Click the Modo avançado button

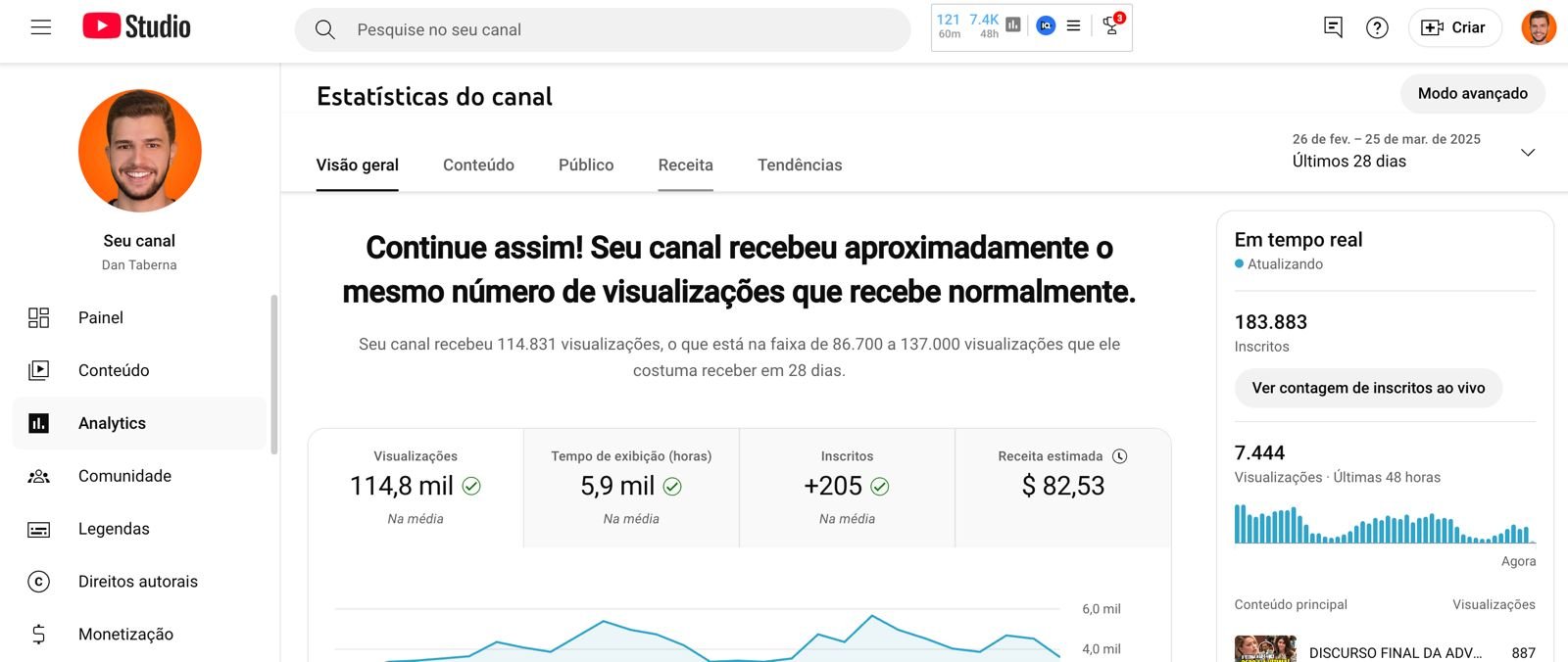(1473, 93)
